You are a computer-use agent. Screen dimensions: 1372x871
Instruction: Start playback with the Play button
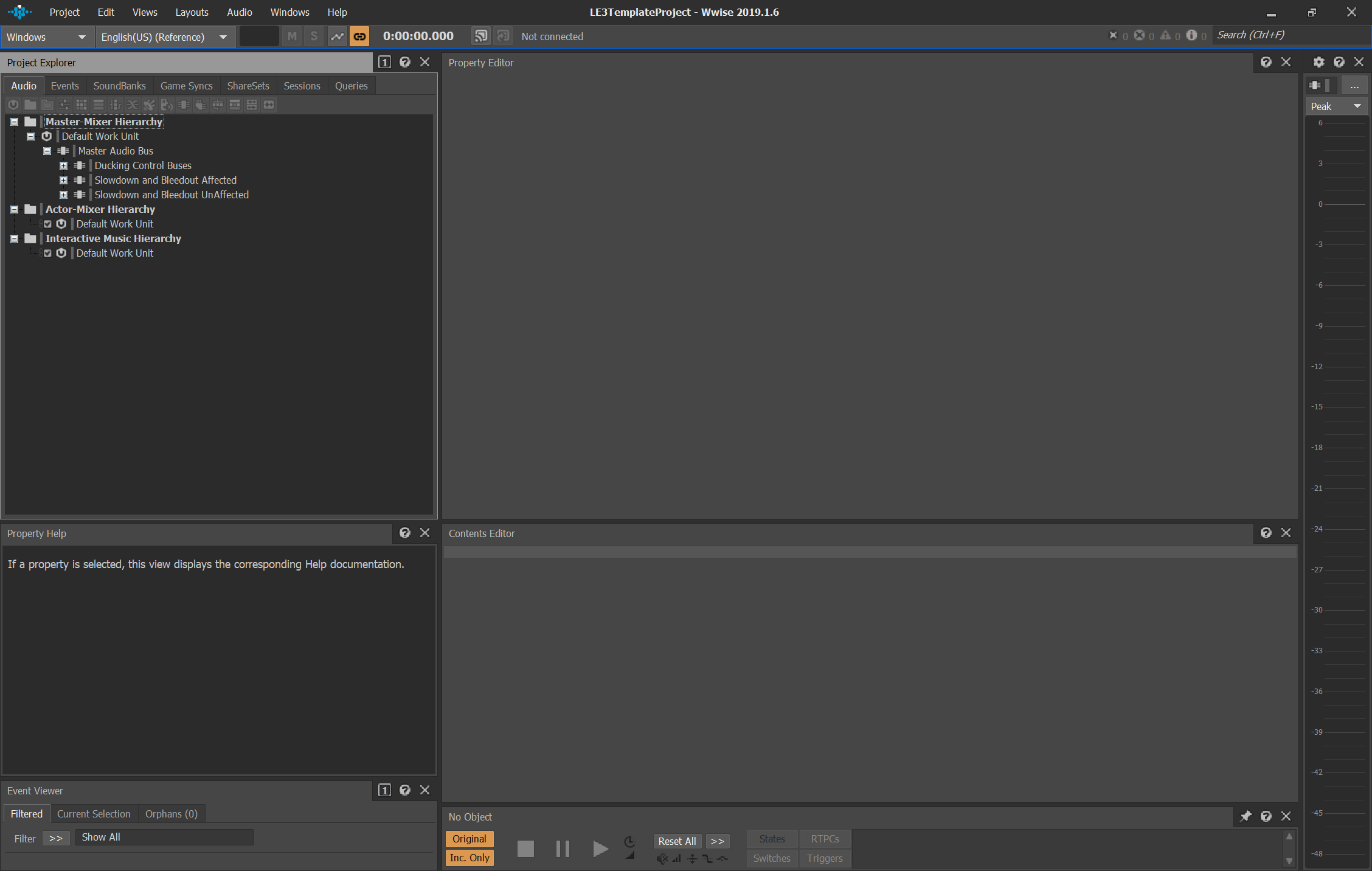coord(600,848)
